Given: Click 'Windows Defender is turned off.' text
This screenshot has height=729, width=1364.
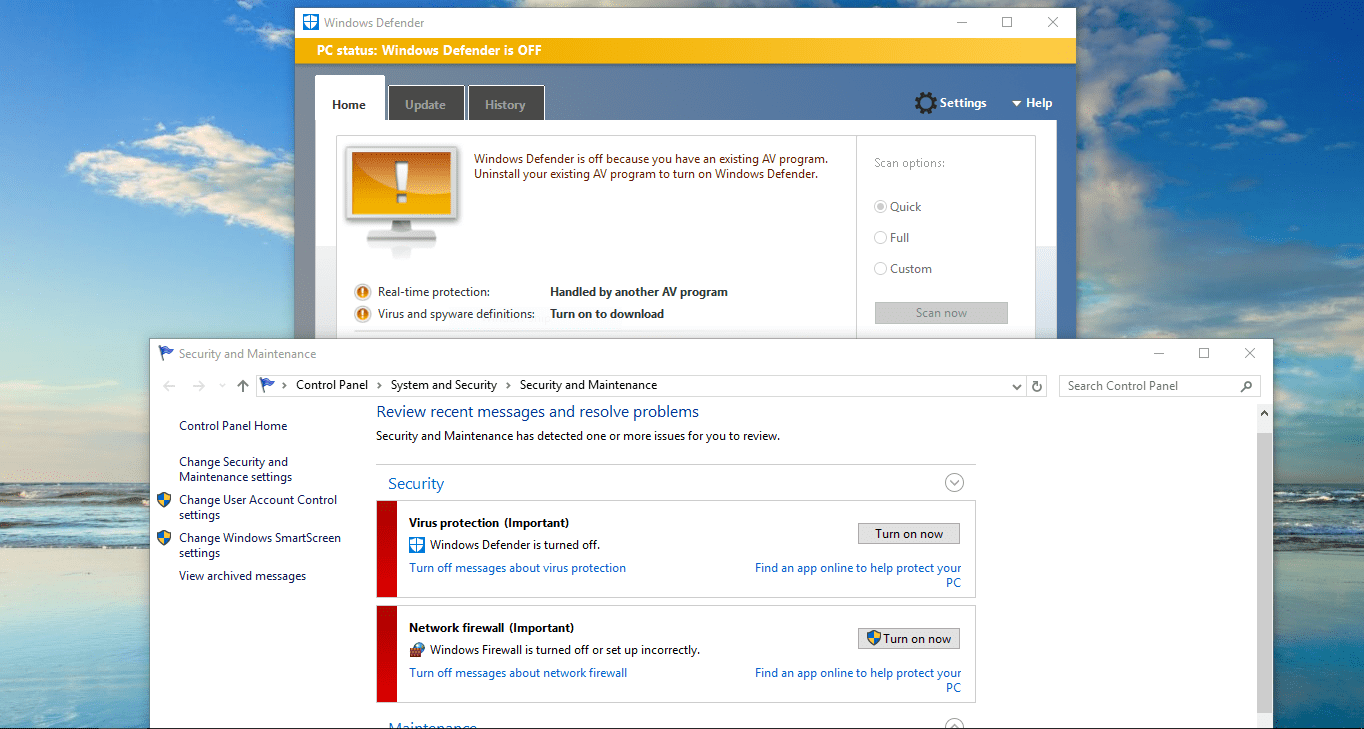Looking at the screenshot, I should [x=515, y=545].
